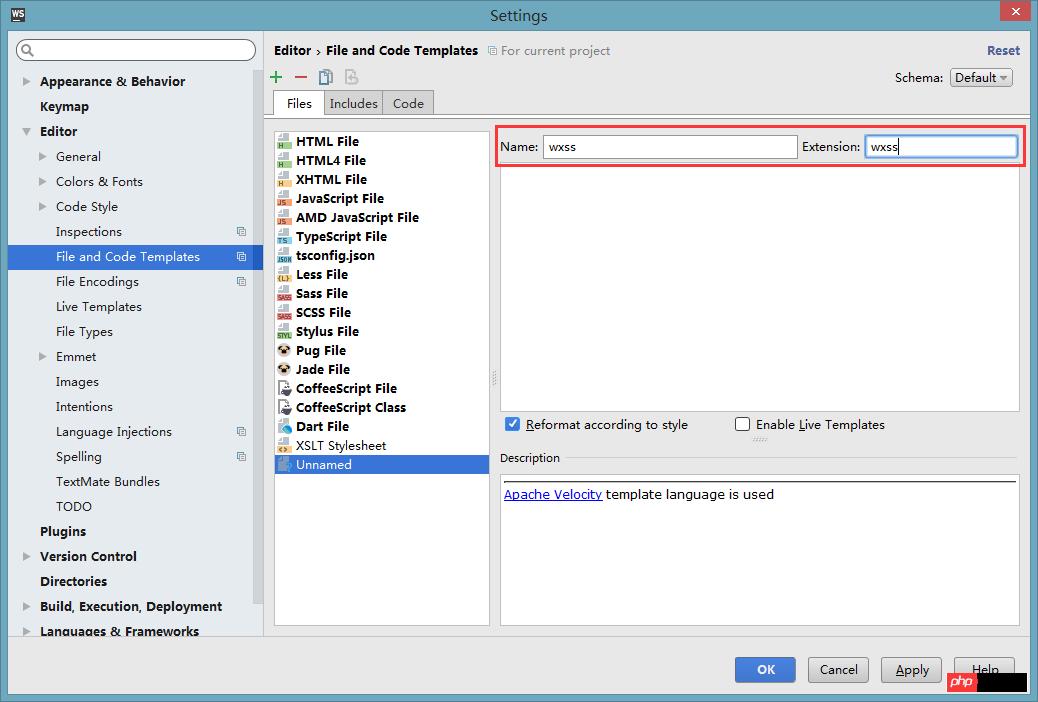Screen dimensions: 1038x702
Task: Open the Apache Velocity link
Action: (552, 494)
